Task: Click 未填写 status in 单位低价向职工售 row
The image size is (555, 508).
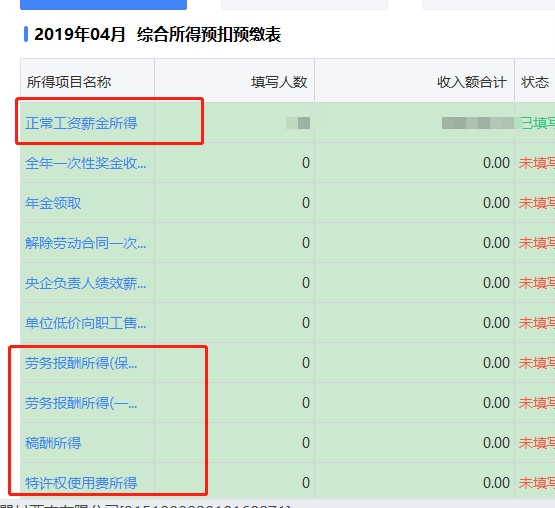Action: click(537, 323)
